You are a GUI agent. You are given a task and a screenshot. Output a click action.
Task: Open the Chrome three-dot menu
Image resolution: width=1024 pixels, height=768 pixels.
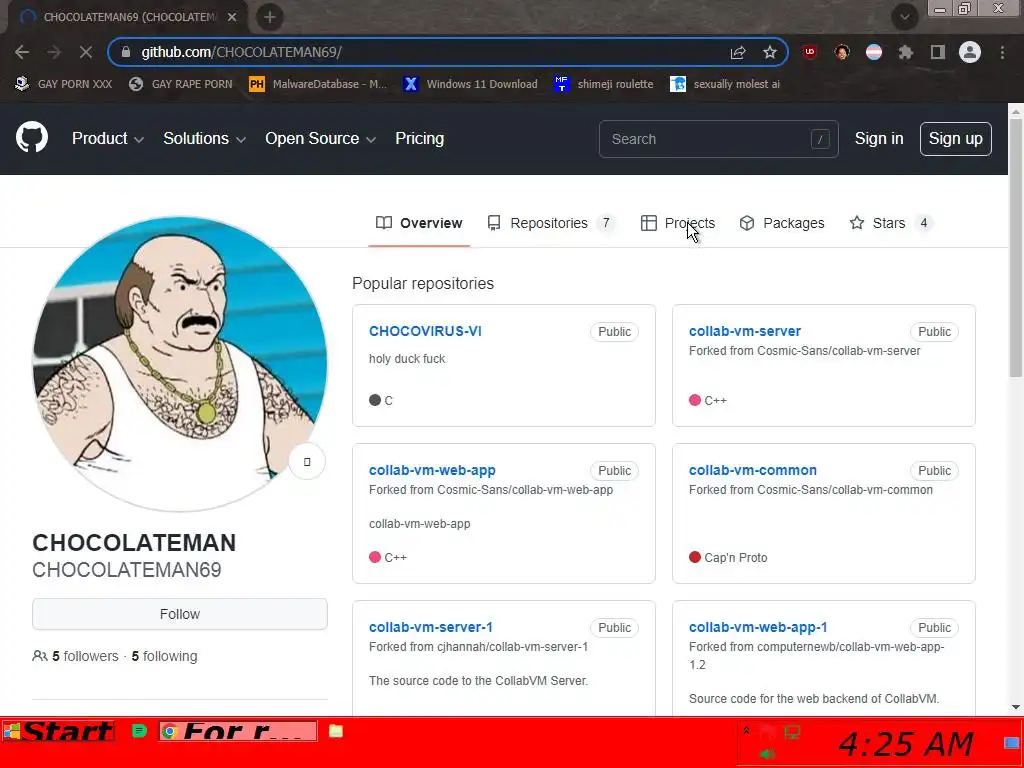(1002, 52)
